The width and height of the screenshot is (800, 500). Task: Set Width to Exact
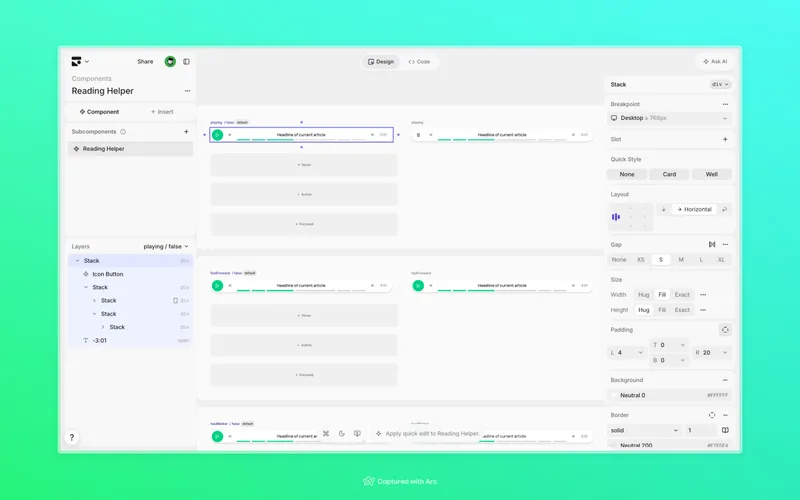tap(682, 295)
